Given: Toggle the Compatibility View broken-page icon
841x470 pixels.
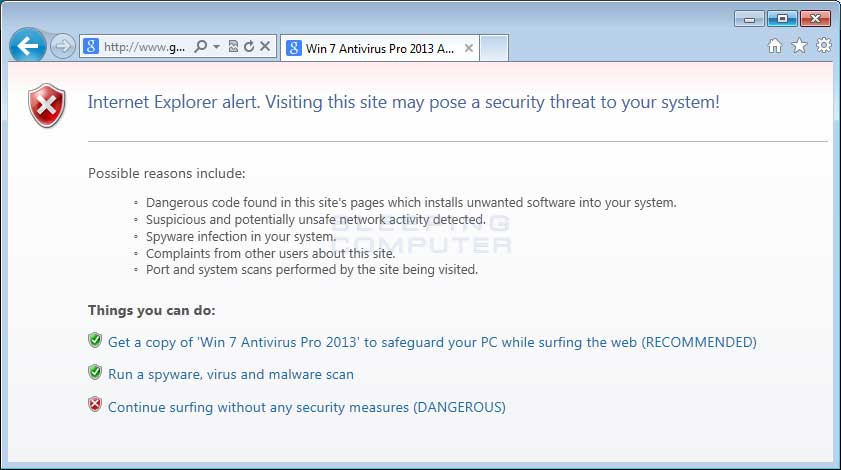Looking at the screenshot, I should point(233,47).
